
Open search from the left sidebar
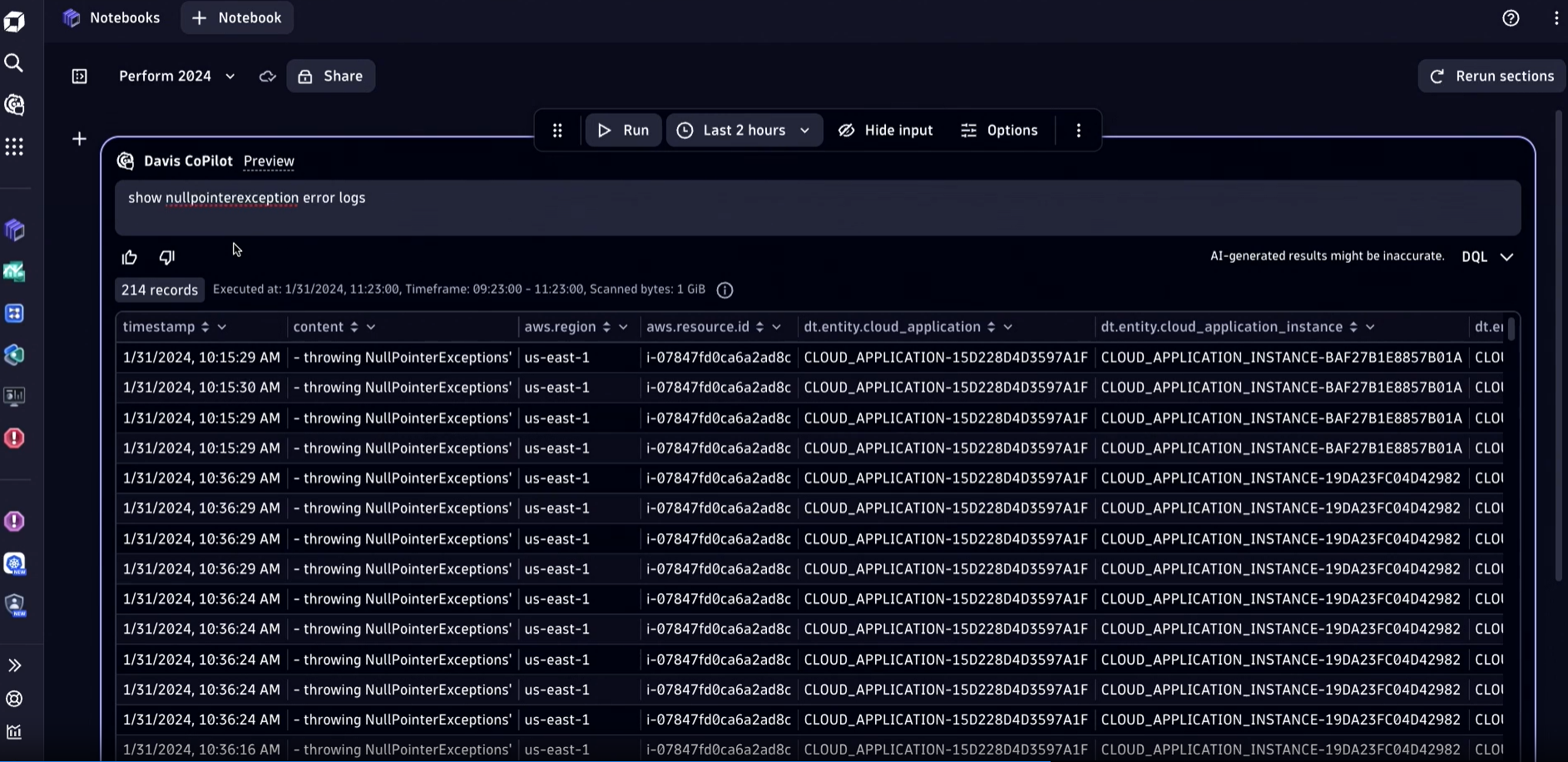(x=14, y=62)
